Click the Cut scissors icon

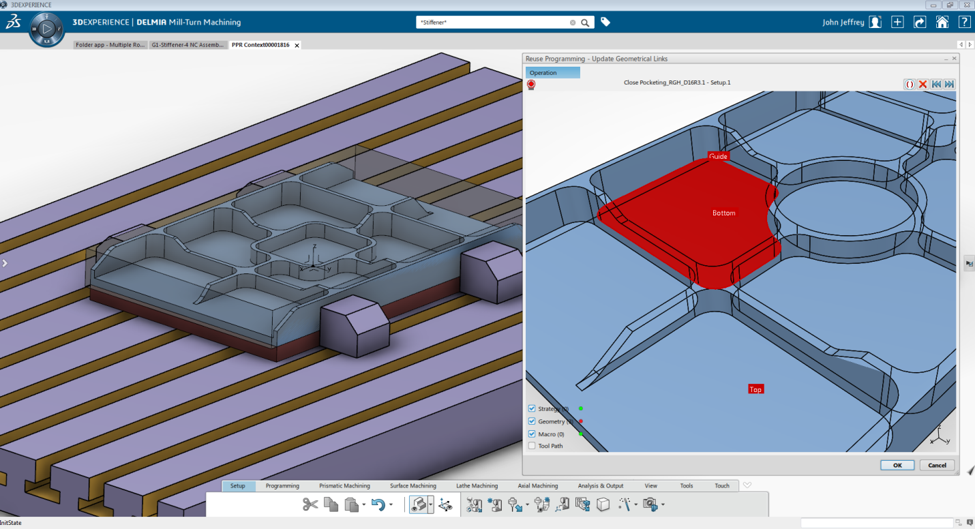pos(310,505)
